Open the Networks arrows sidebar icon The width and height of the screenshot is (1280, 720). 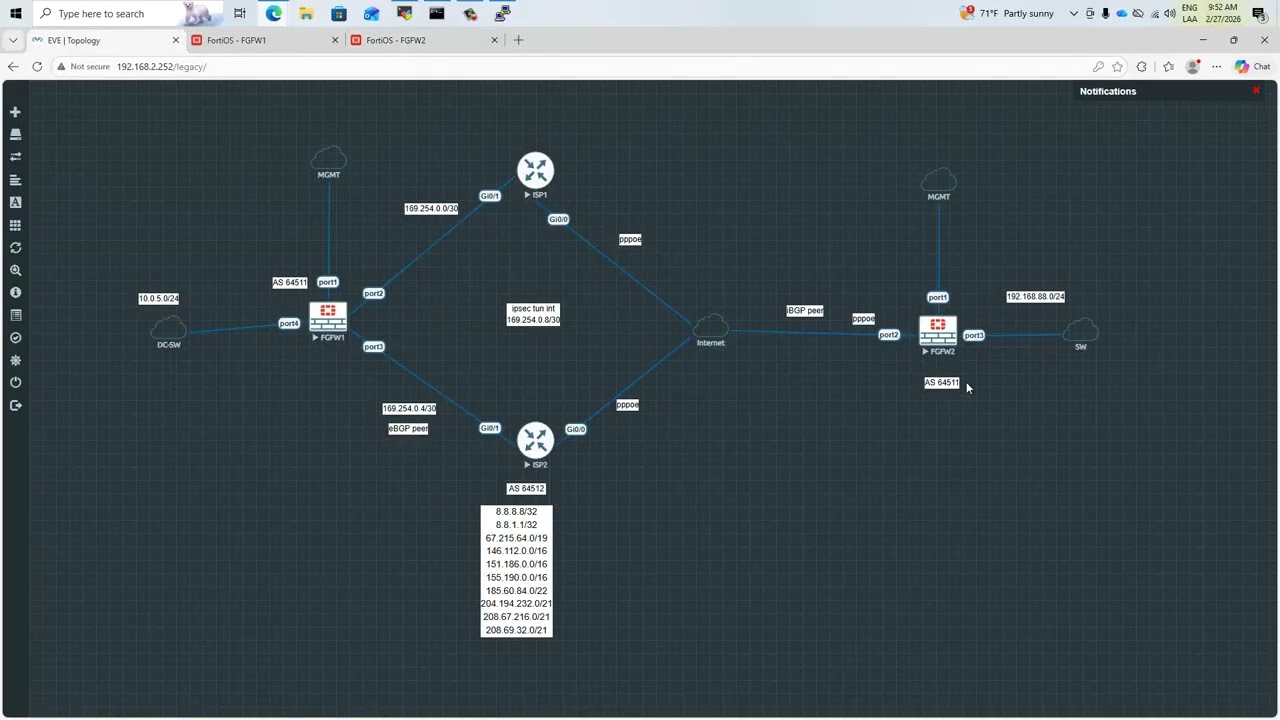pos(15,157)
